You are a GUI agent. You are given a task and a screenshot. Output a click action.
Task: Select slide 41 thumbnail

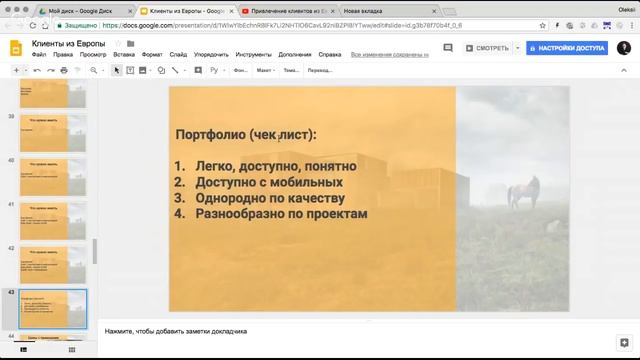[53, 221]
